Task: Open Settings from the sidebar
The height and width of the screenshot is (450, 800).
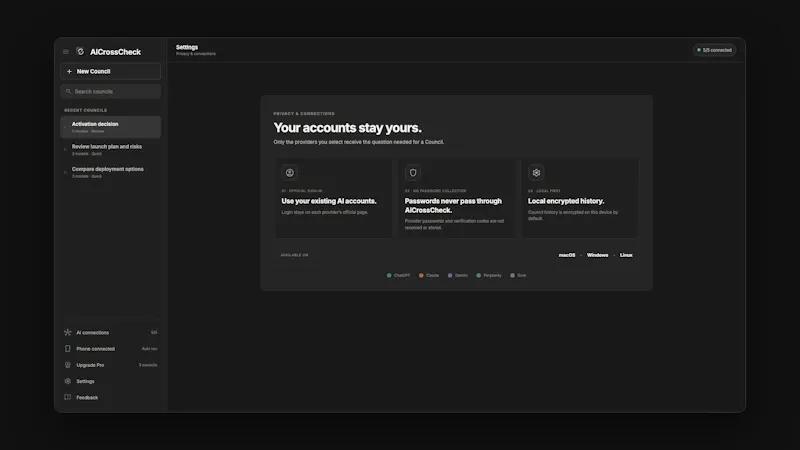Action: (x=111, y=382)
